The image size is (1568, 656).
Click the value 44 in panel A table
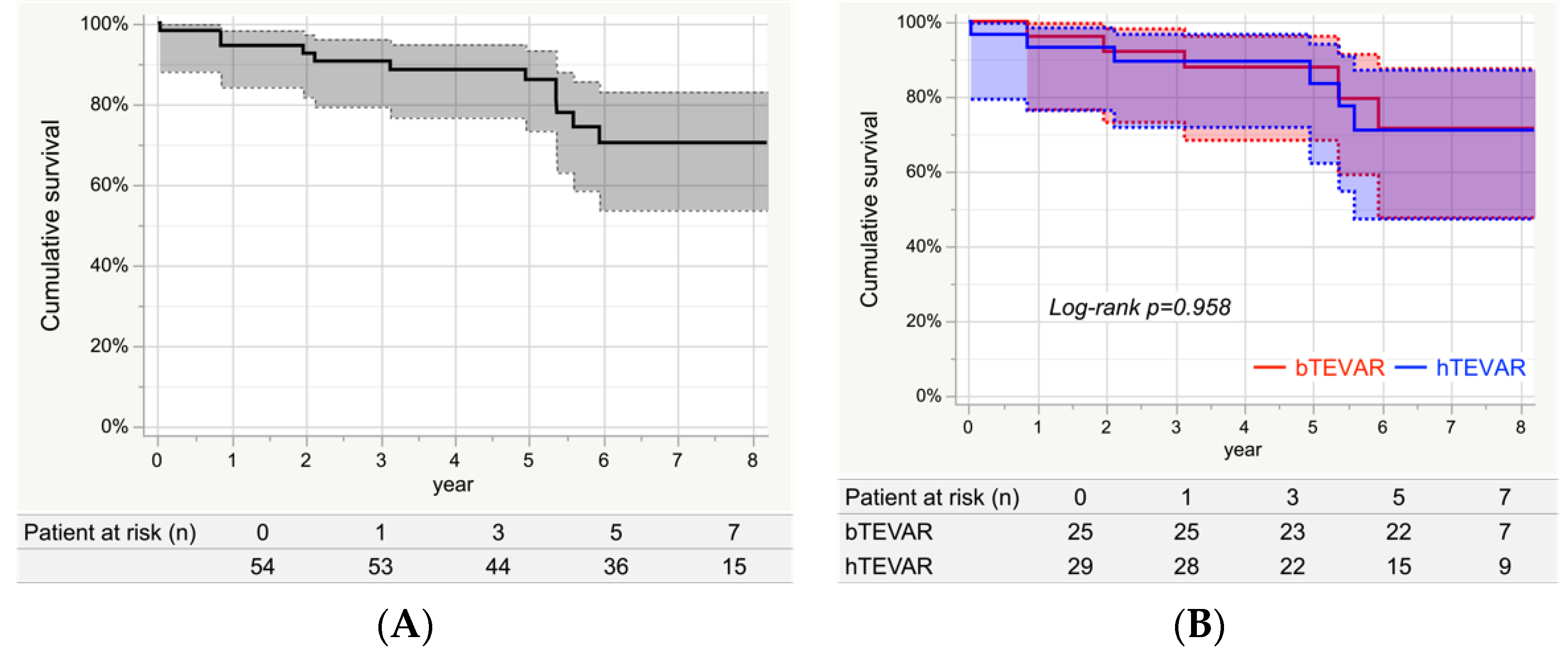[498, 566]
